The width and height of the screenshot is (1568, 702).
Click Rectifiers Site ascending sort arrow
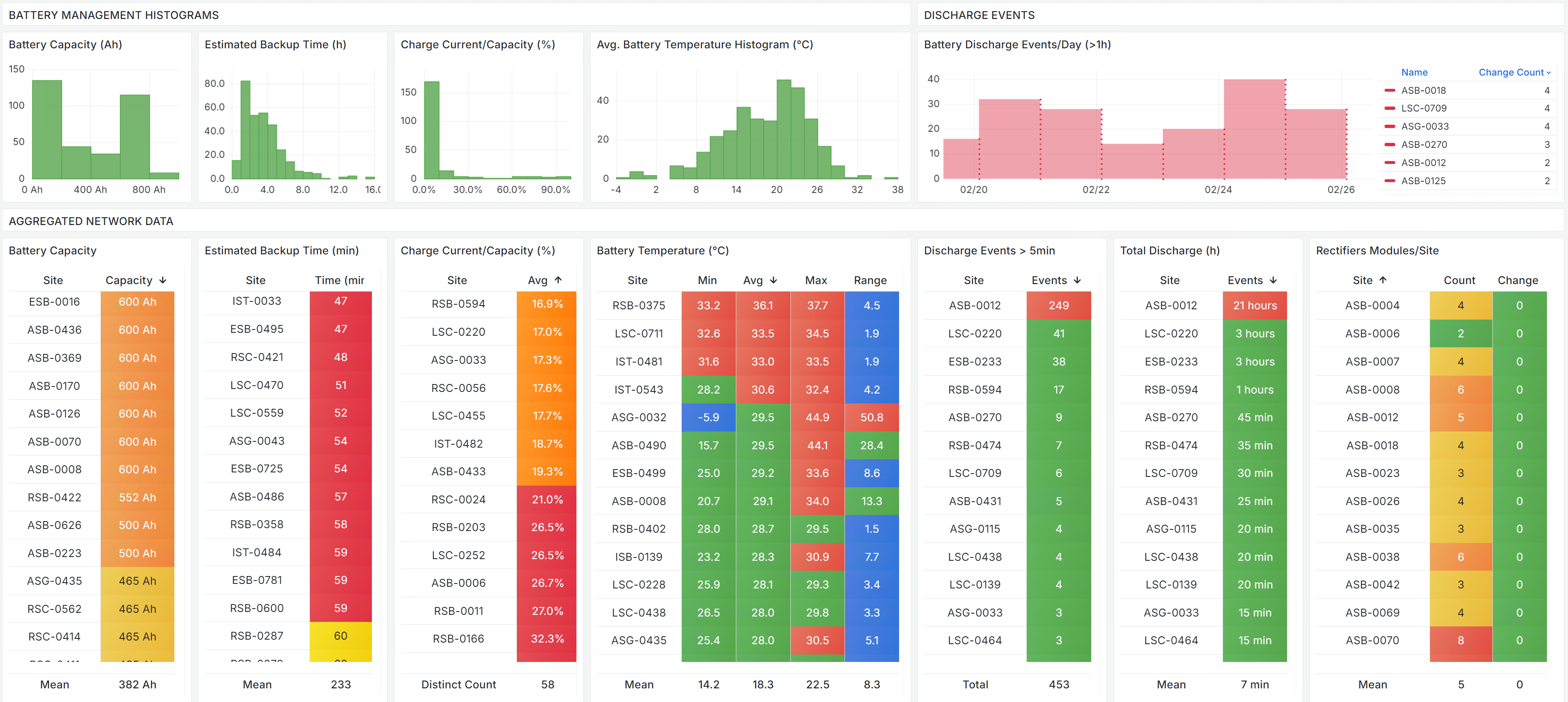coord(1383,280)
